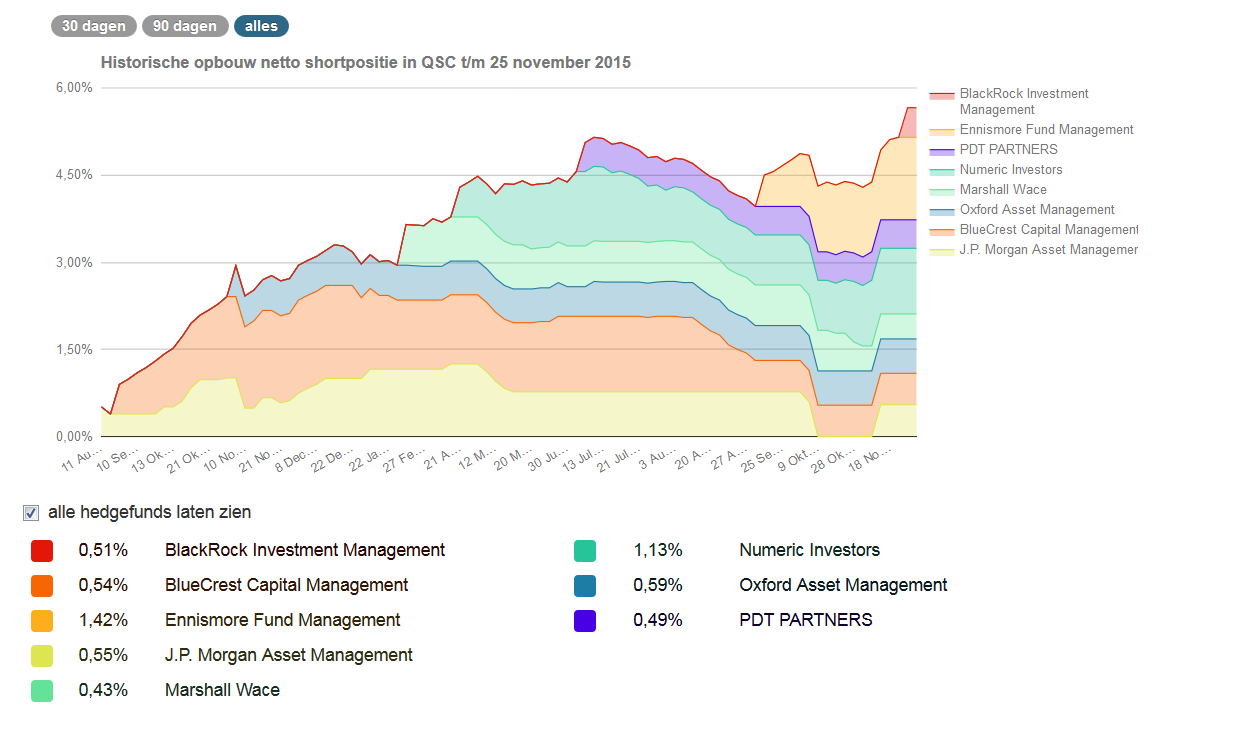Click the 6,00% y-axis label

pyautogui.click(x=74, y=88)
